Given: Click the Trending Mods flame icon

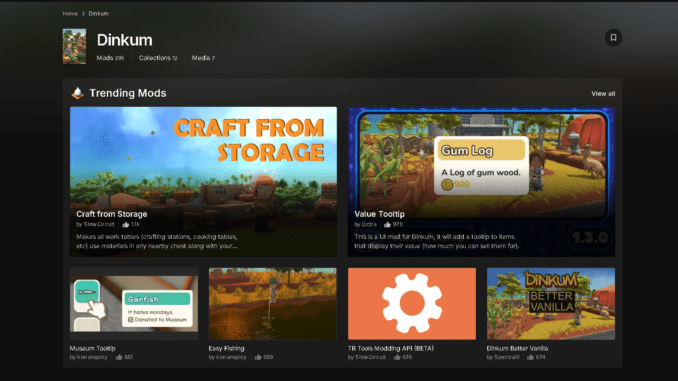Looking at the screenshot, I should tap(77, 93).
